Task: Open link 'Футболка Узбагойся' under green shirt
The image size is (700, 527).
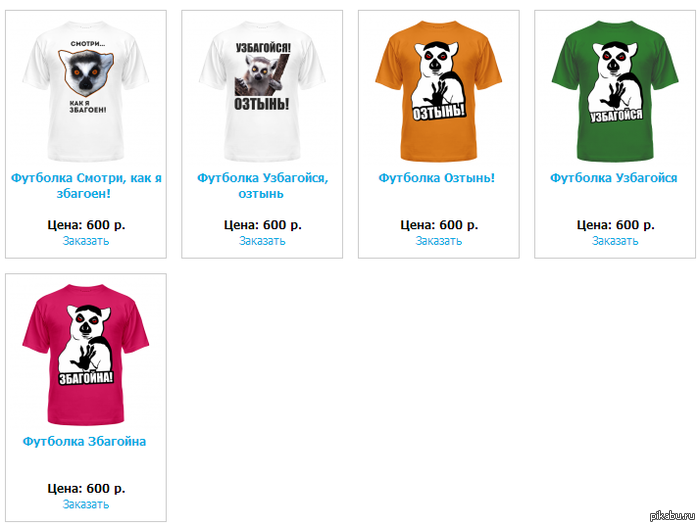Action: click(x=613, y=178)
